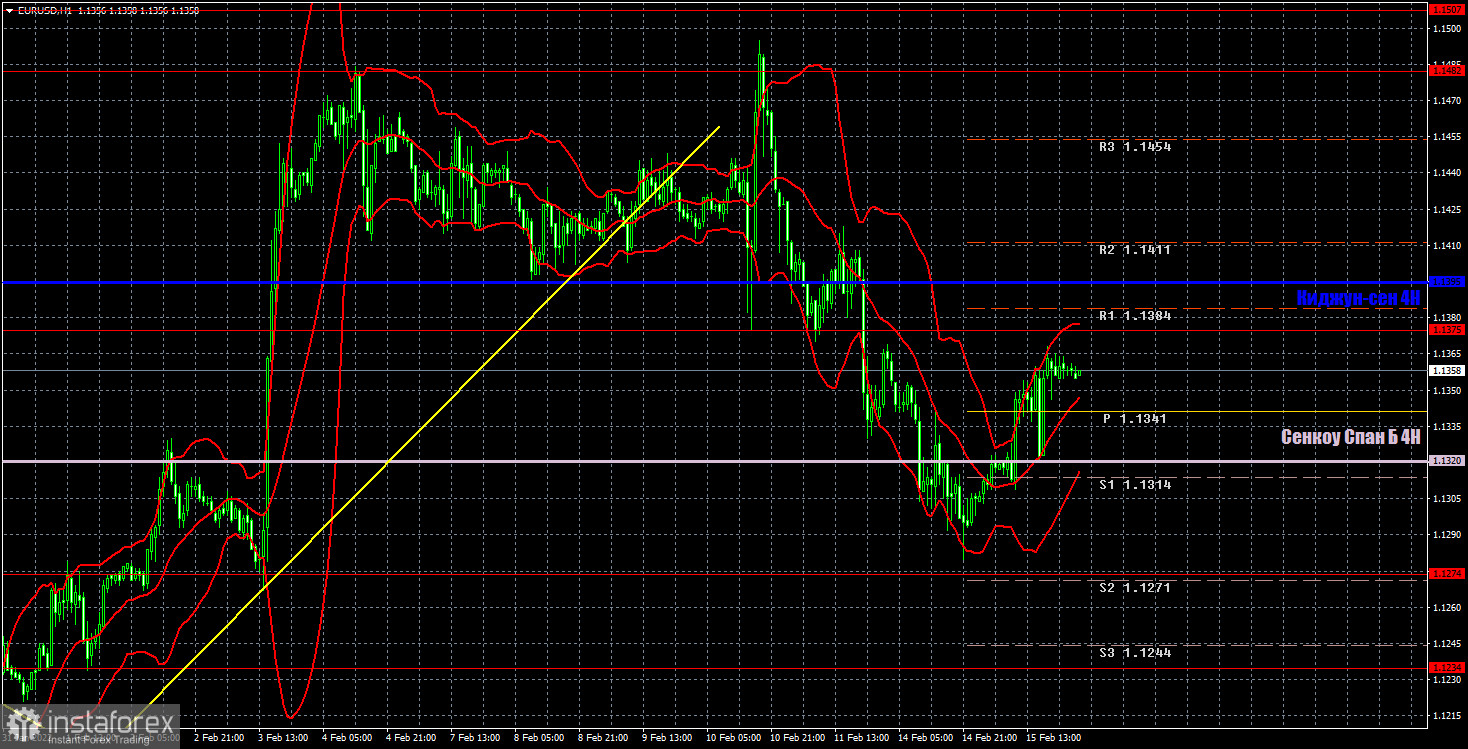This screenshot has width=1468, height=749.
Task: Click the 1.1305 value on price scale
Action: click(x=1446, y=498)
